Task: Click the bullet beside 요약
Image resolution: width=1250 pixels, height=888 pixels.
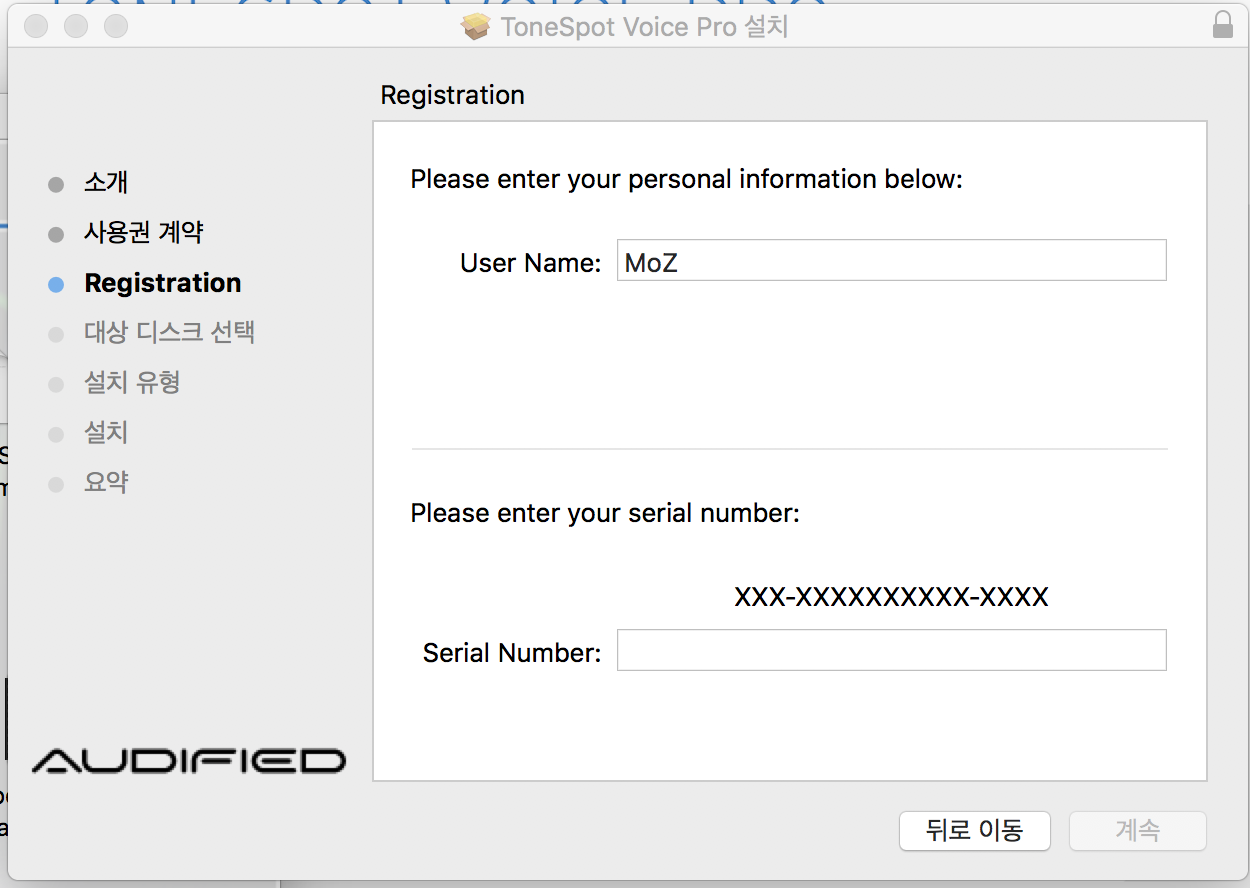Action: pyautogui.click(x=56, y=484)
